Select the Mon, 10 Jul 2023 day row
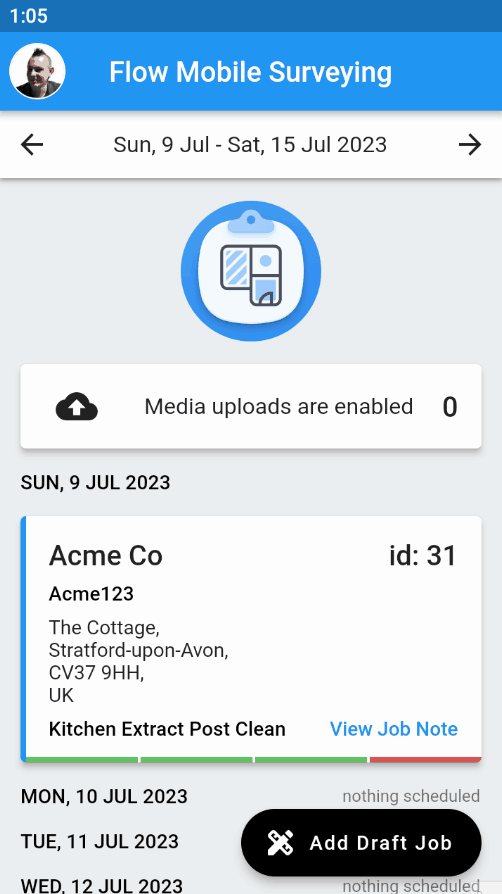Viewport: 502px width, 894px height. 251,796
